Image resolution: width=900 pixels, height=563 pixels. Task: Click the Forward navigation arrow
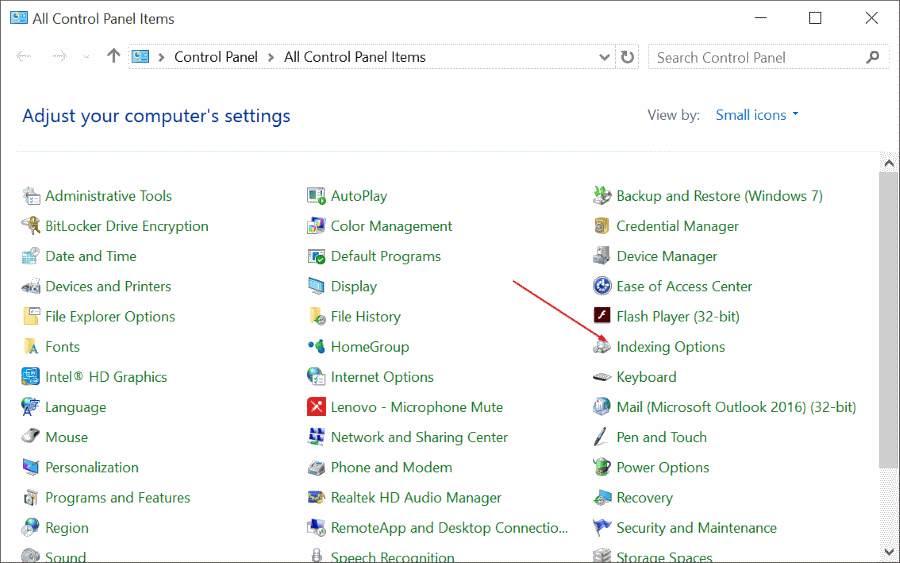pyautogui.click(x=60, y=56)
